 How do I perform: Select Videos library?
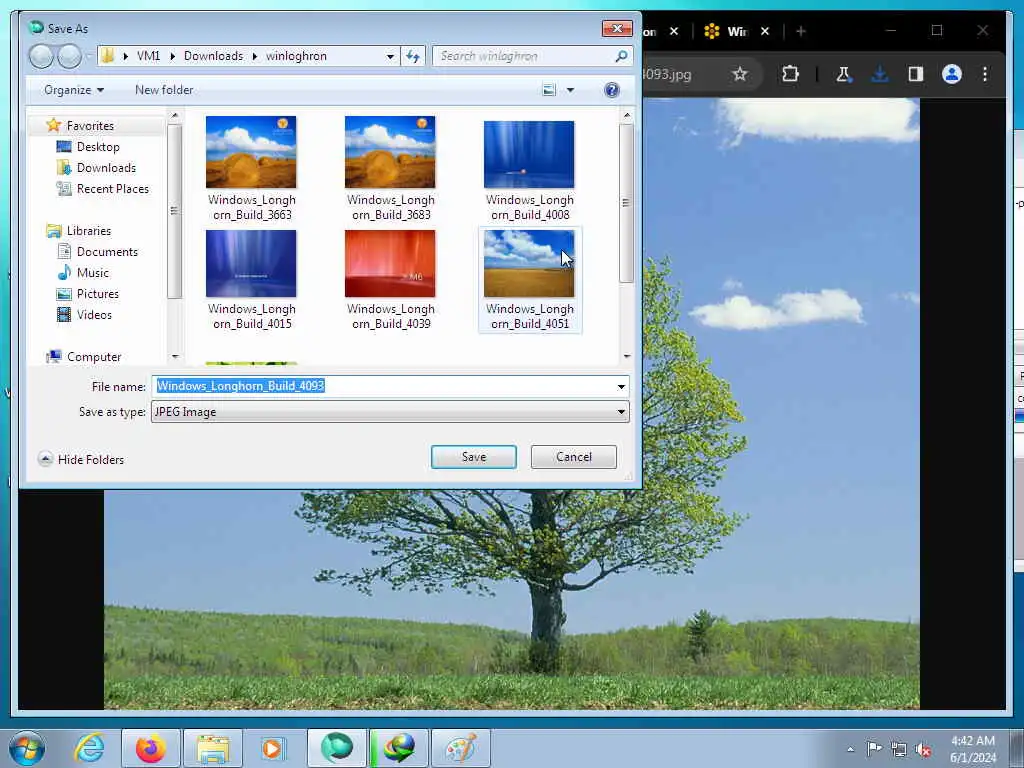coord(94,315)
